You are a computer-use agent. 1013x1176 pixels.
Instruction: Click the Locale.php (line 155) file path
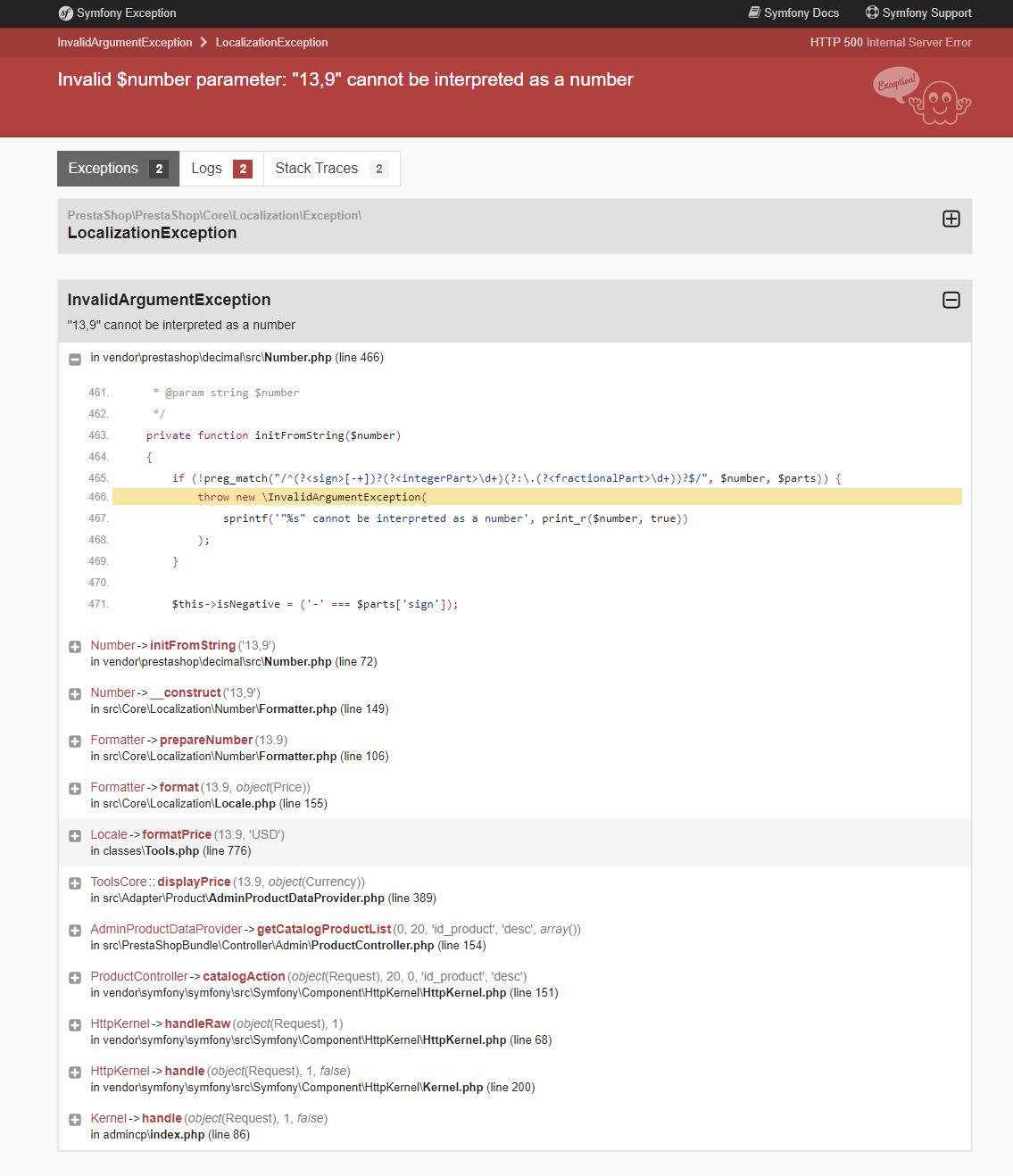[209, 804]
